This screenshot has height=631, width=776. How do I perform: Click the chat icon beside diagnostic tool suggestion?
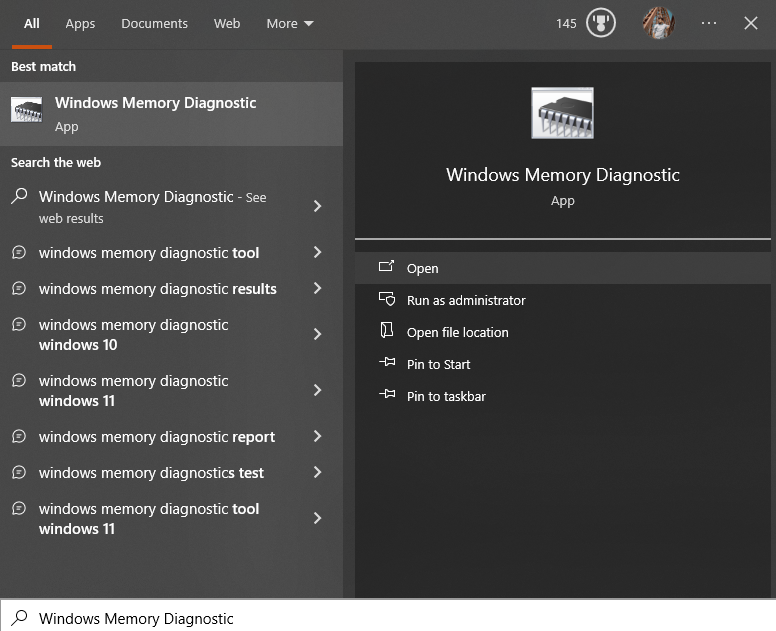pos(19,252)
